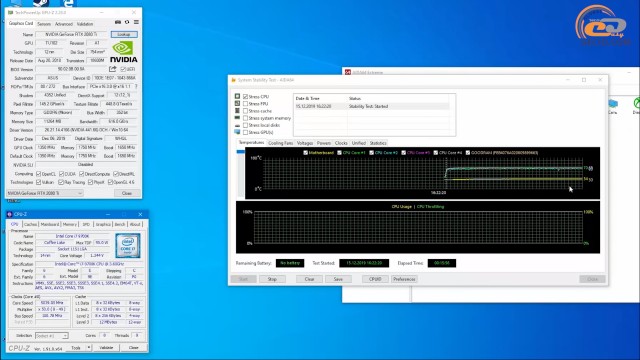Click GPU-Z refresh icon
This screenshot has height=360, width=640.
click(127, 22)
